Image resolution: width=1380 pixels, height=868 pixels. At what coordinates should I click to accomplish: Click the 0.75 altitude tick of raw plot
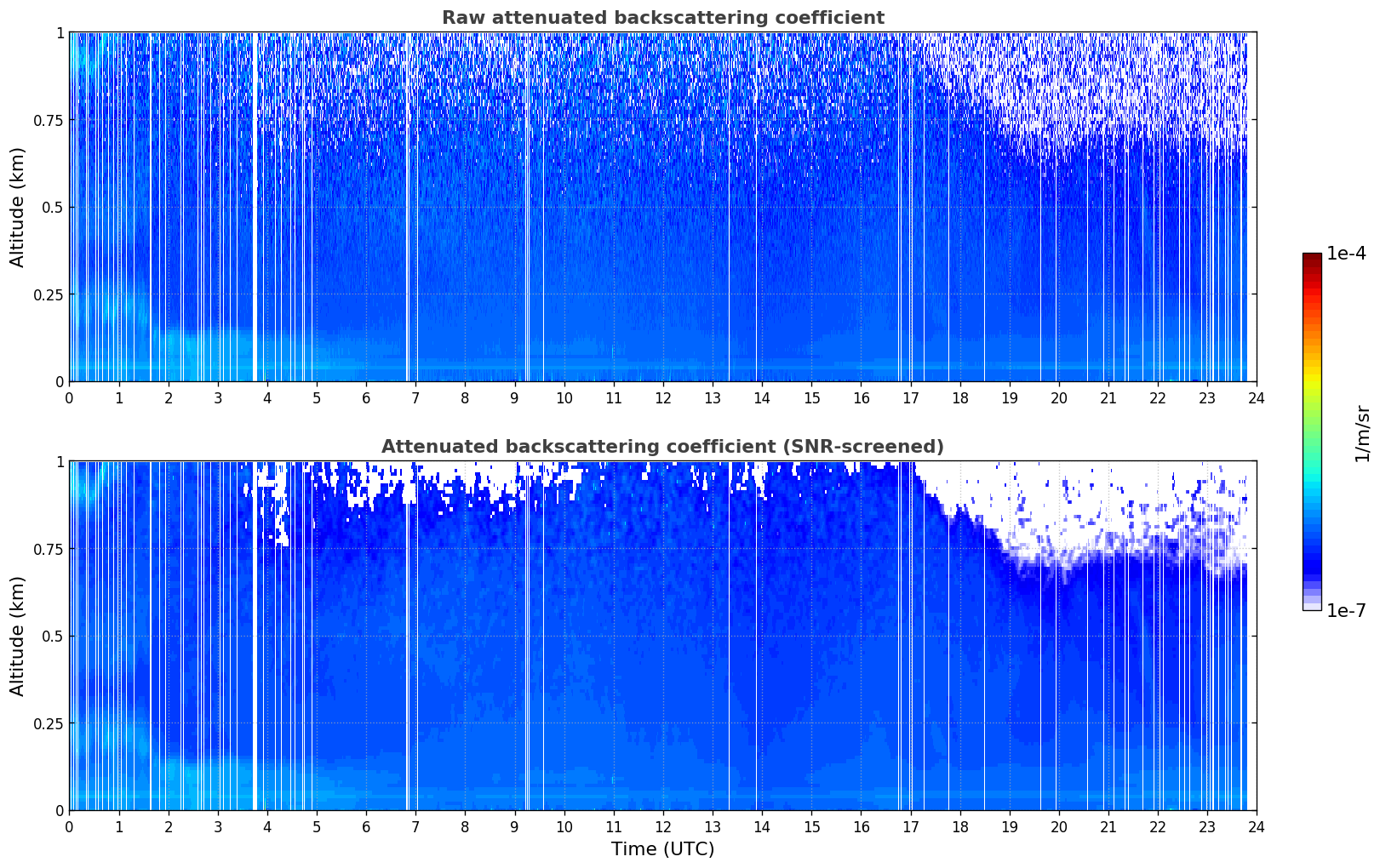click(x=49, y=120)
